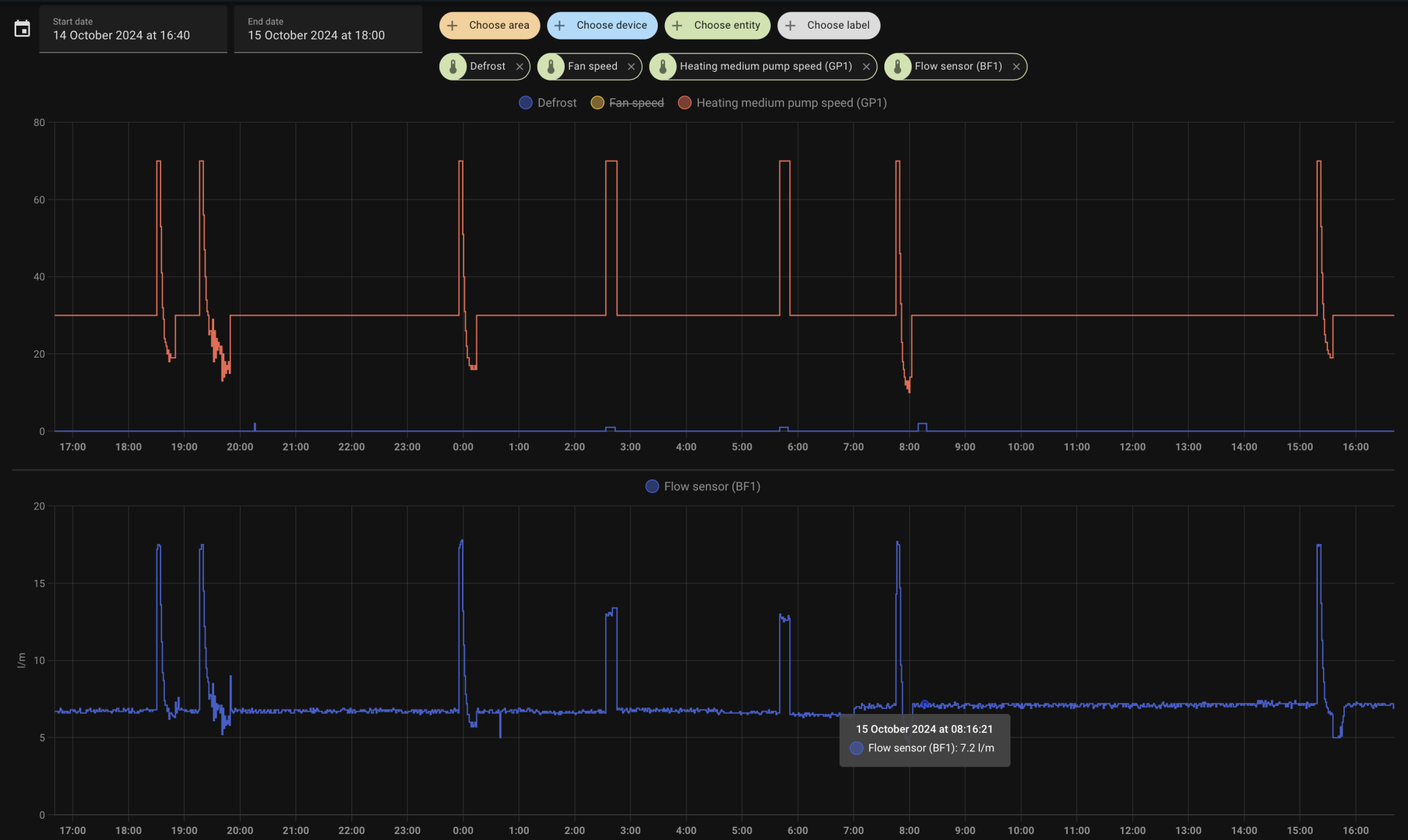This screenshot has height=840, width=1408.
Task: Click thermometer icon on Flow sensor chip
Action: click(898, 67)
